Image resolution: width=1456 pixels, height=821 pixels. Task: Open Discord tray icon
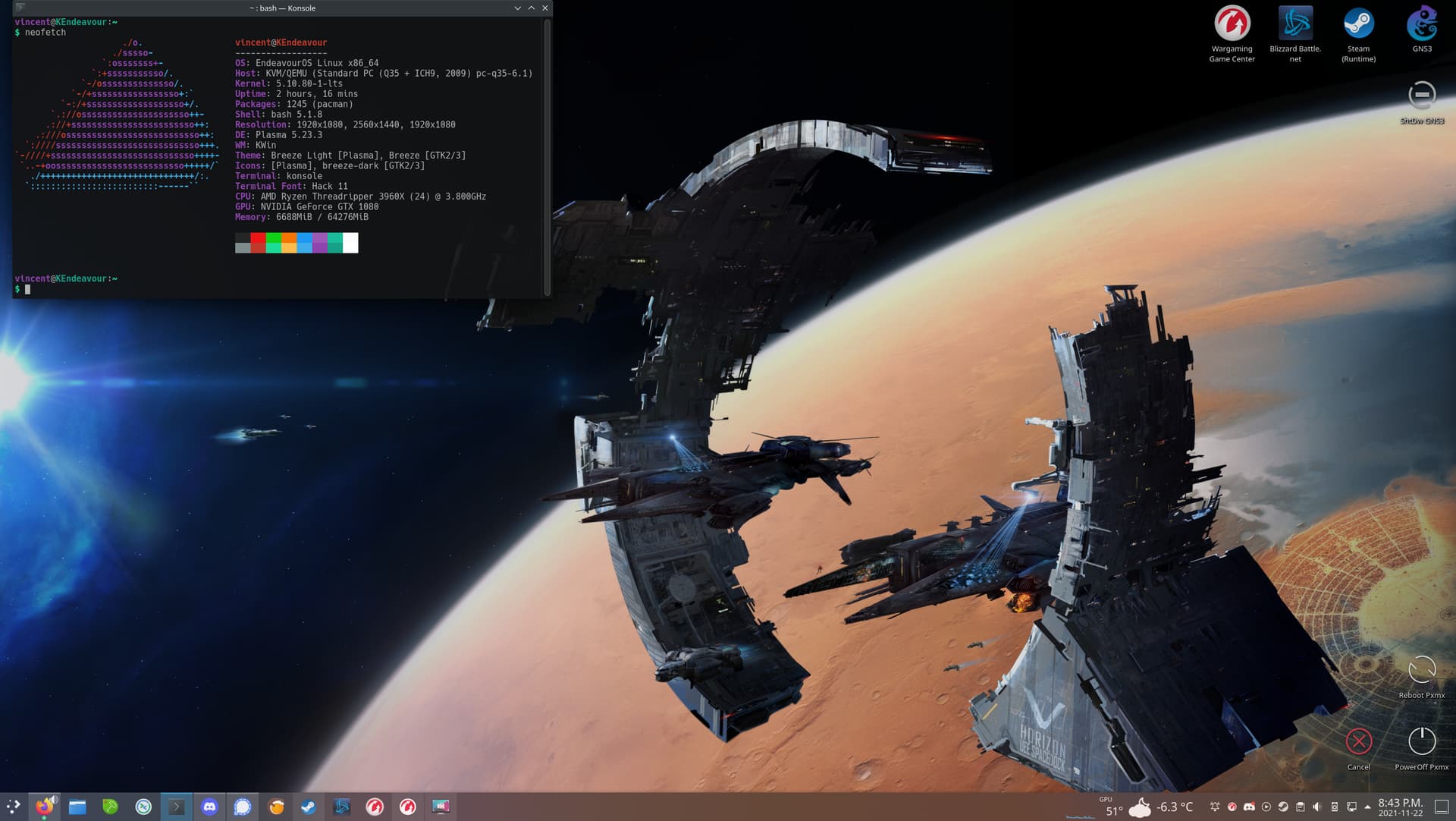tap(1249, 807)
